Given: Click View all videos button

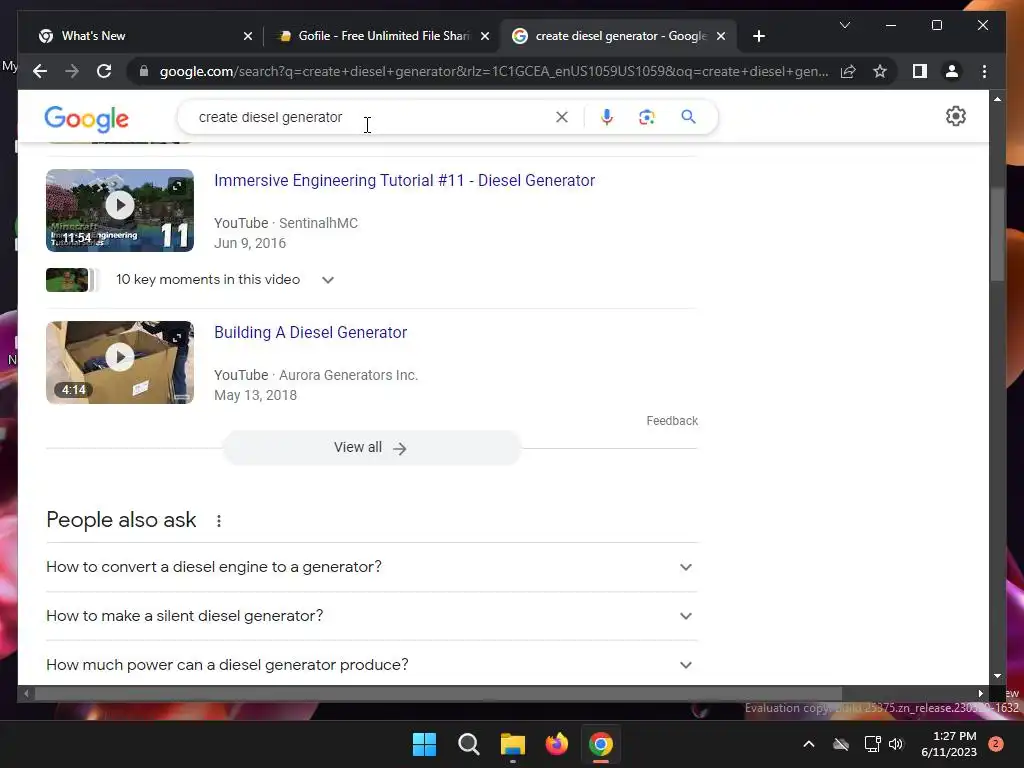Looking at the screenshot, I should pos(372,448).
